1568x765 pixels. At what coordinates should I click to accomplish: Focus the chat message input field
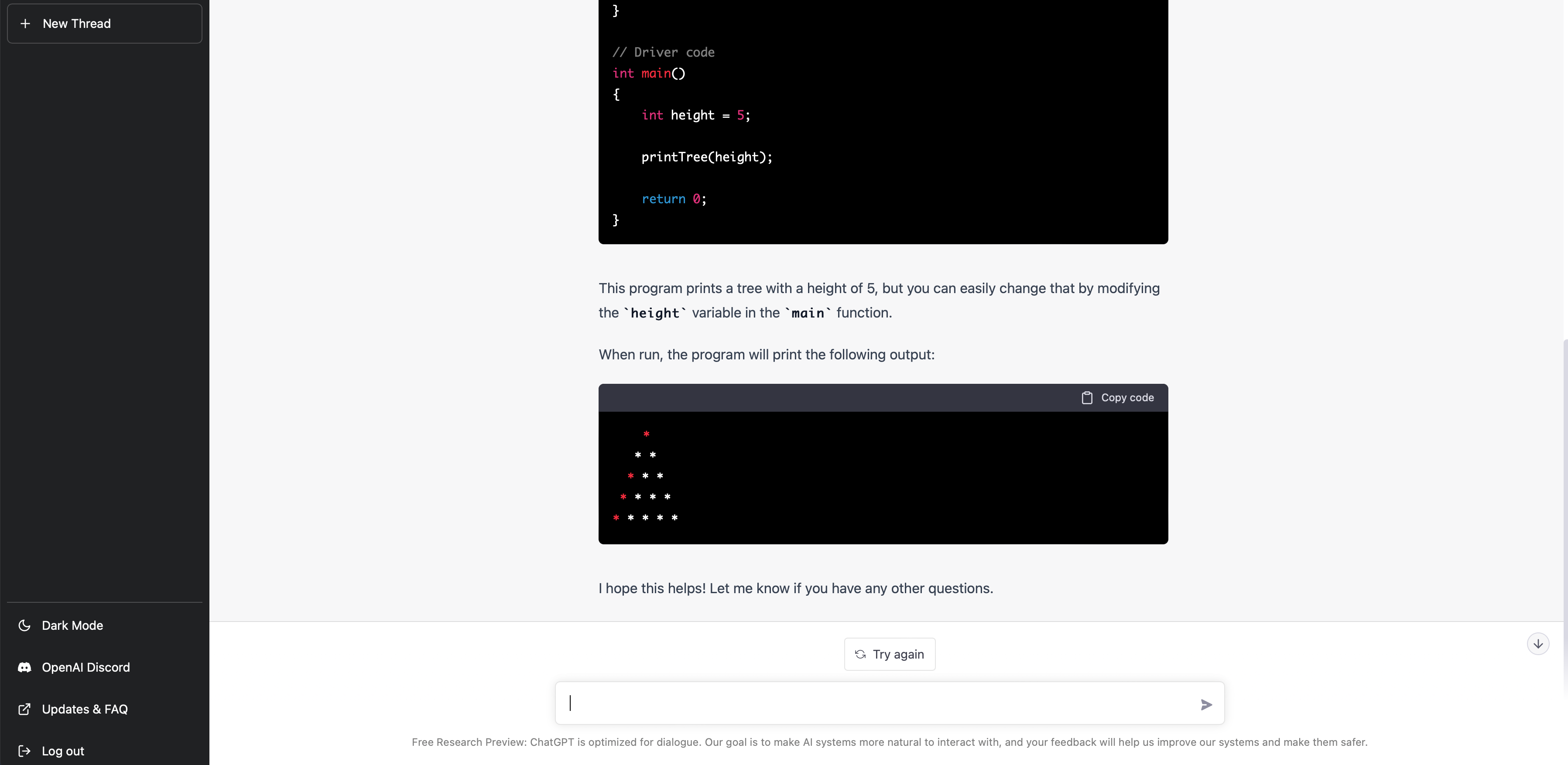(x=876, y=703)
